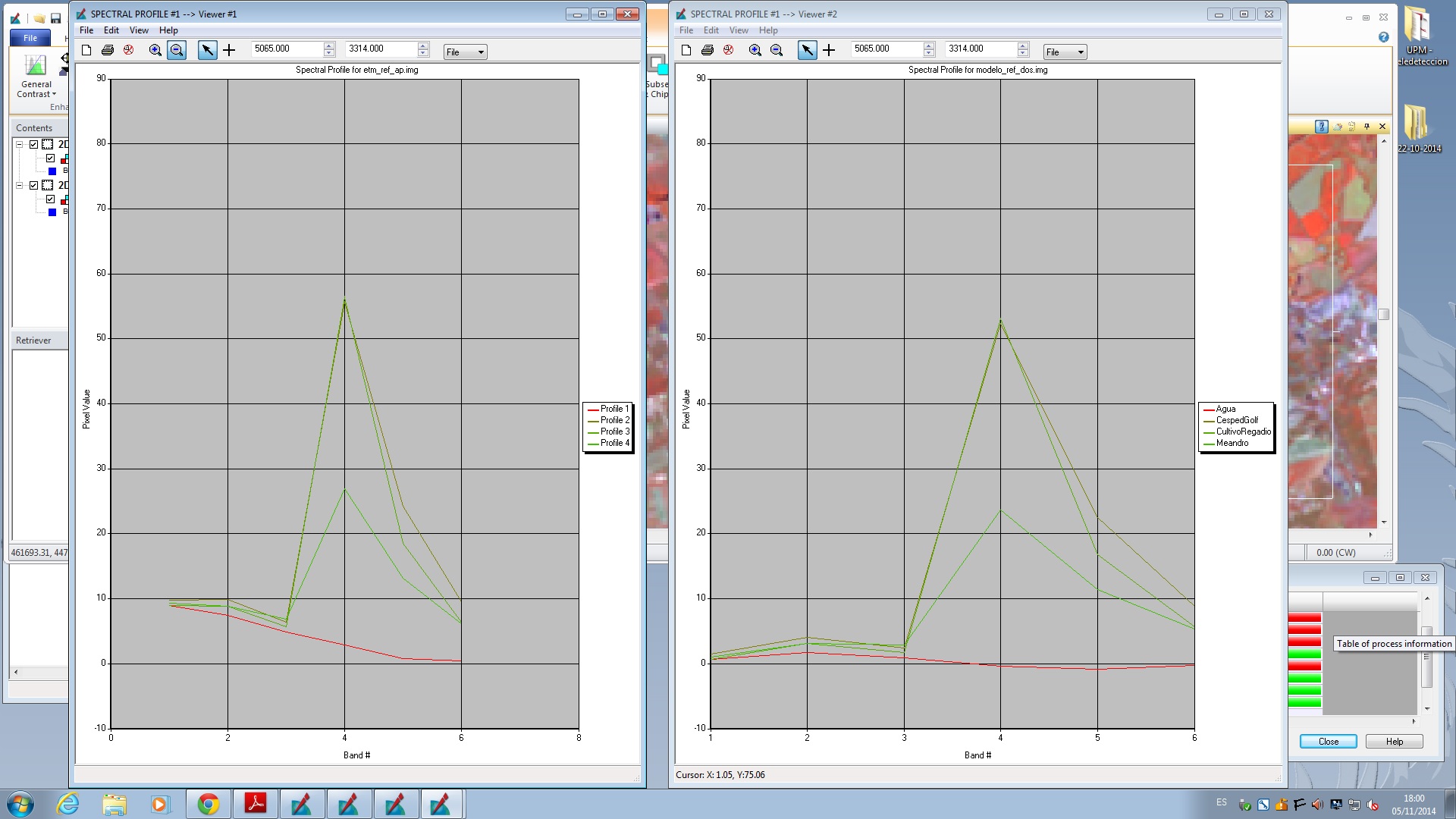
Task: Select the crosshair plus tool in Viewer #1 profile
Action: pyautogui.click(x=229, y=50)
